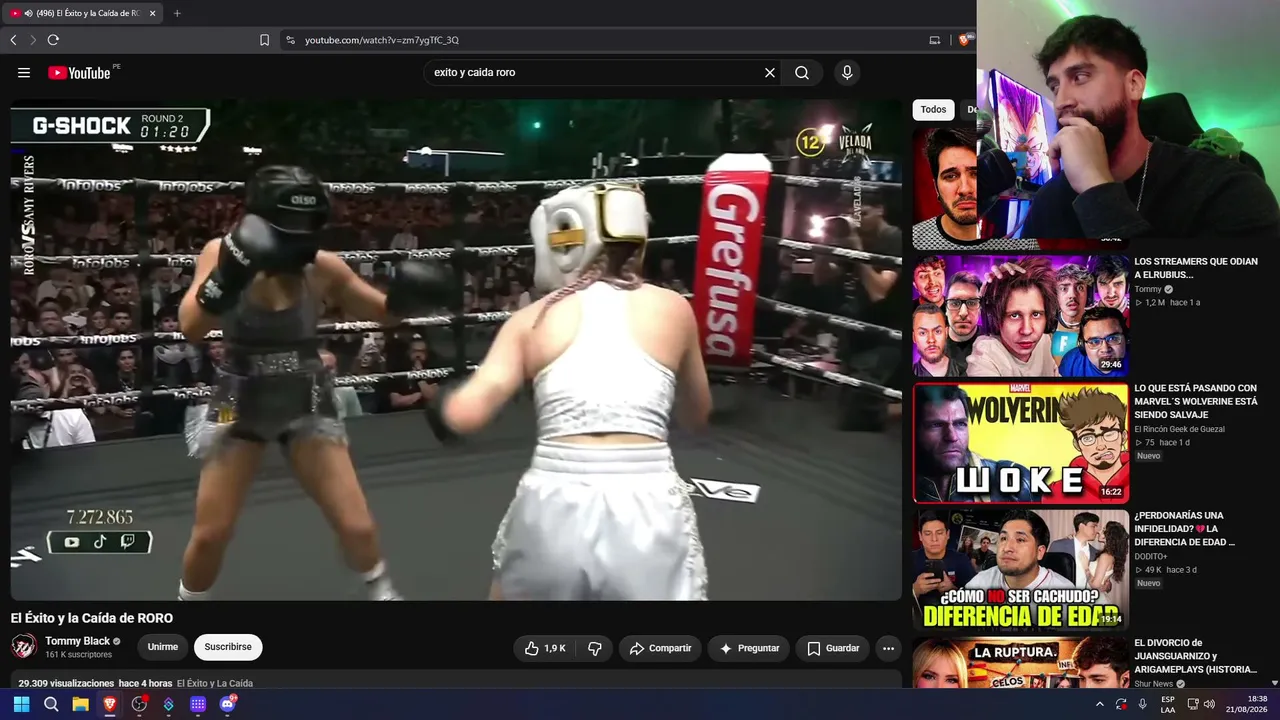Go forward in browser history
Viewport: 1280px width, 720px height.
coord(33,40)
